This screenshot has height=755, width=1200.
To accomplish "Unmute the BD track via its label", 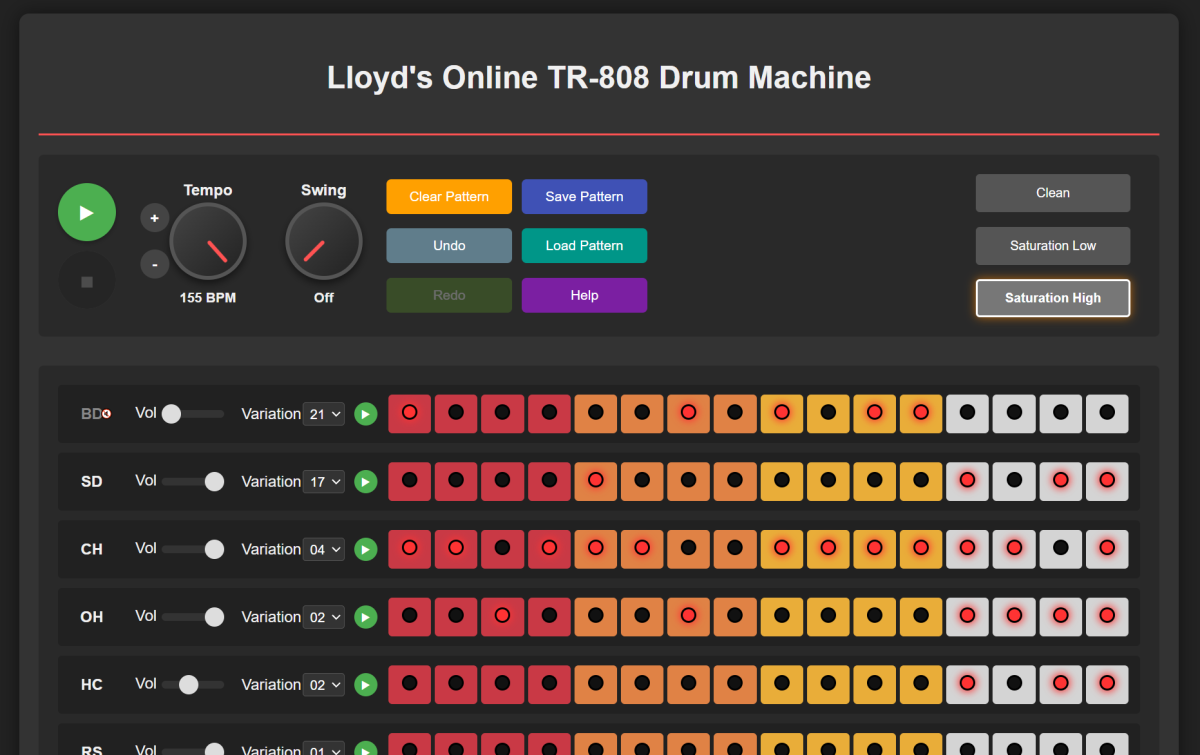I will point(94,414).
